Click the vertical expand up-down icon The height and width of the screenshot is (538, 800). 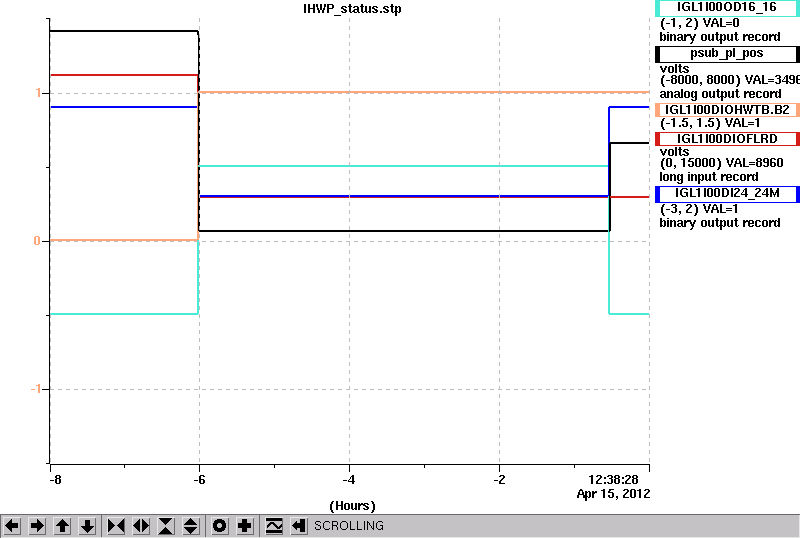191,526
